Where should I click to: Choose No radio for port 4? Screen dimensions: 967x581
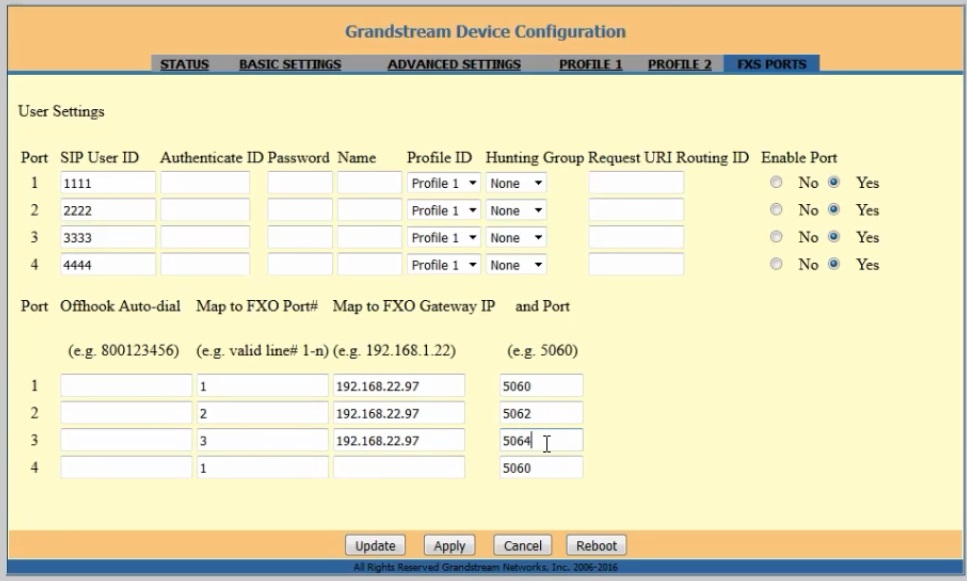click(x=776, y=265)
